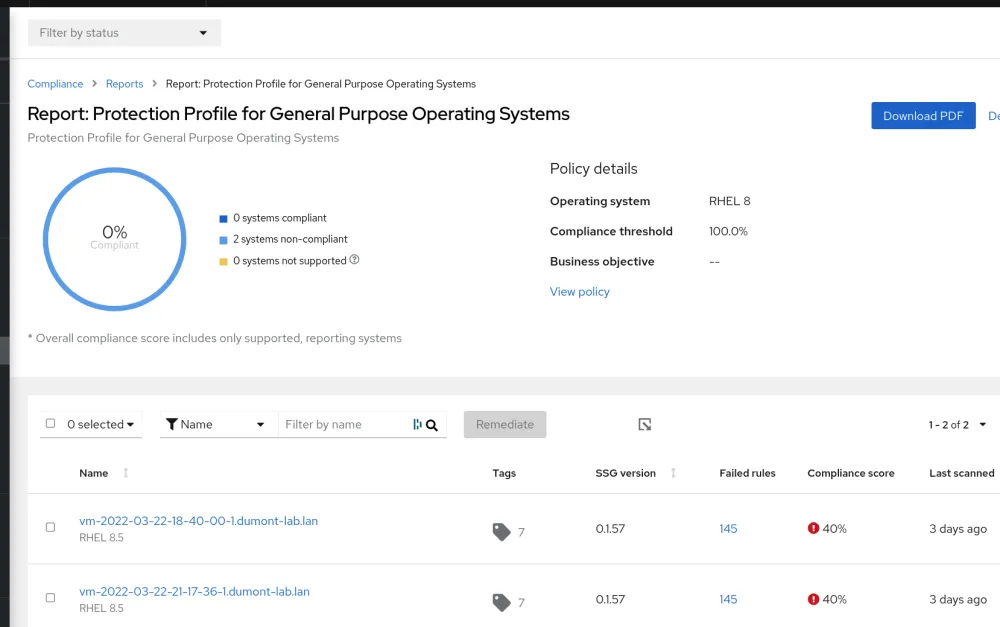Check the select-all checkbox in table header

[50, 423]
